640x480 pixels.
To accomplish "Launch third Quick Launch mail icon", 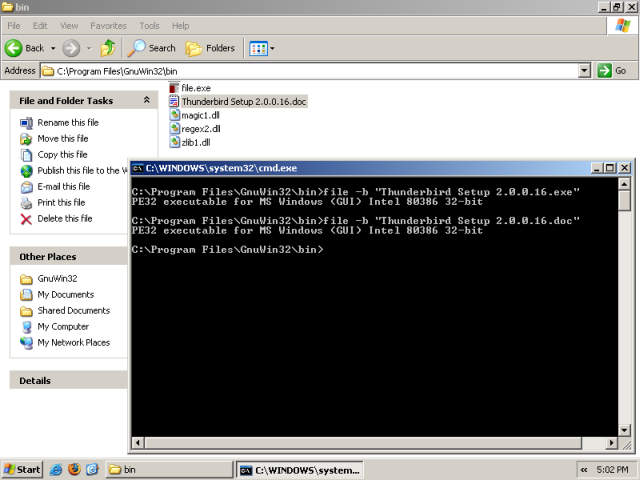I will [x=92, y=470].
